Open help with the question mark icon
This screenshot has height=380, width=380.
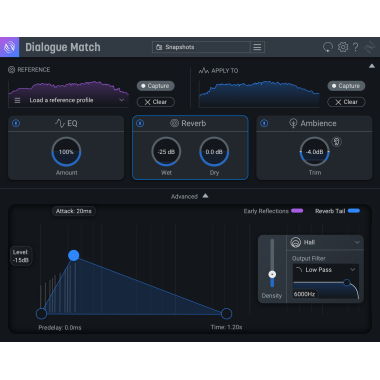[x=356, y=47]
